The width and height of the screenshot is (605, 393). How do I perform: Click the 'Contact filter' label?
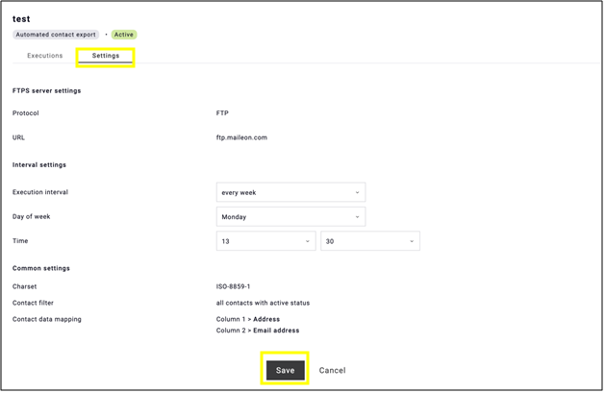coord(33,303)
